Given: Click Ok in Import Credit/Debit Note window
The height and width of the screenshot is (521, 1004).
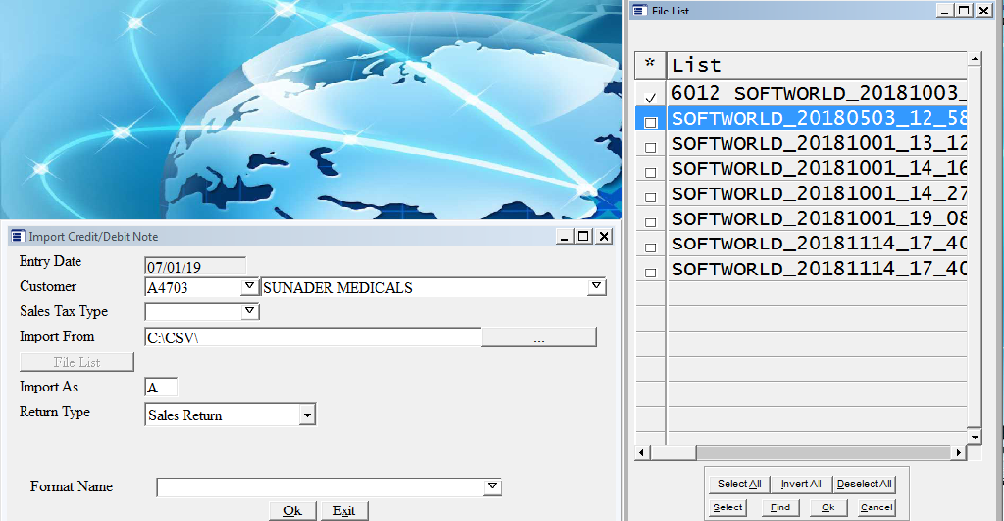Looking at the screenshot, I should [x=292, y=511].
